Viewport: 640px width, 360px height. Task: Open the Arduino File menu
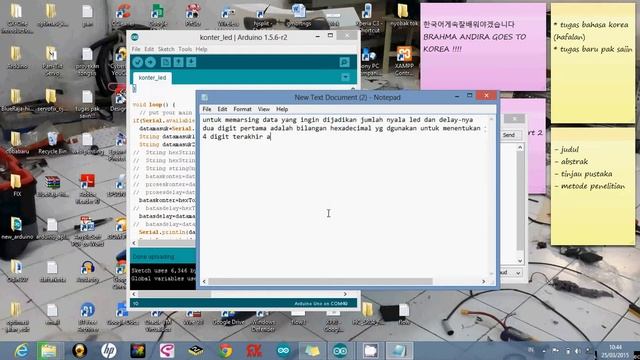pos(136,49)
